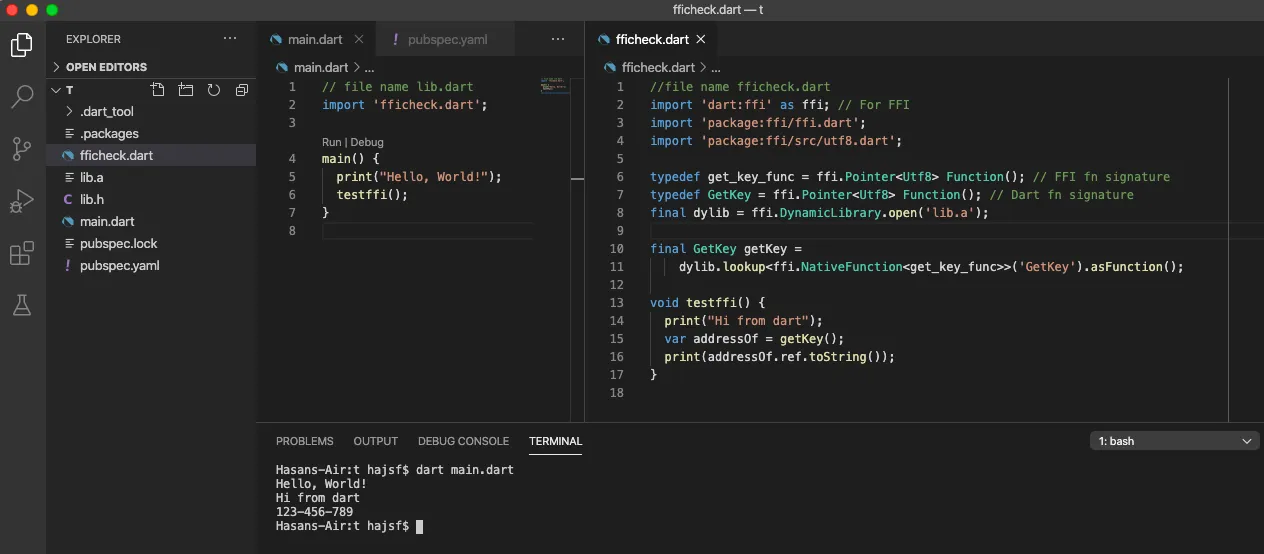Viewport: 1264px width, 554px height.
Task: Refresh the explorer file tree
Action: 214,90
